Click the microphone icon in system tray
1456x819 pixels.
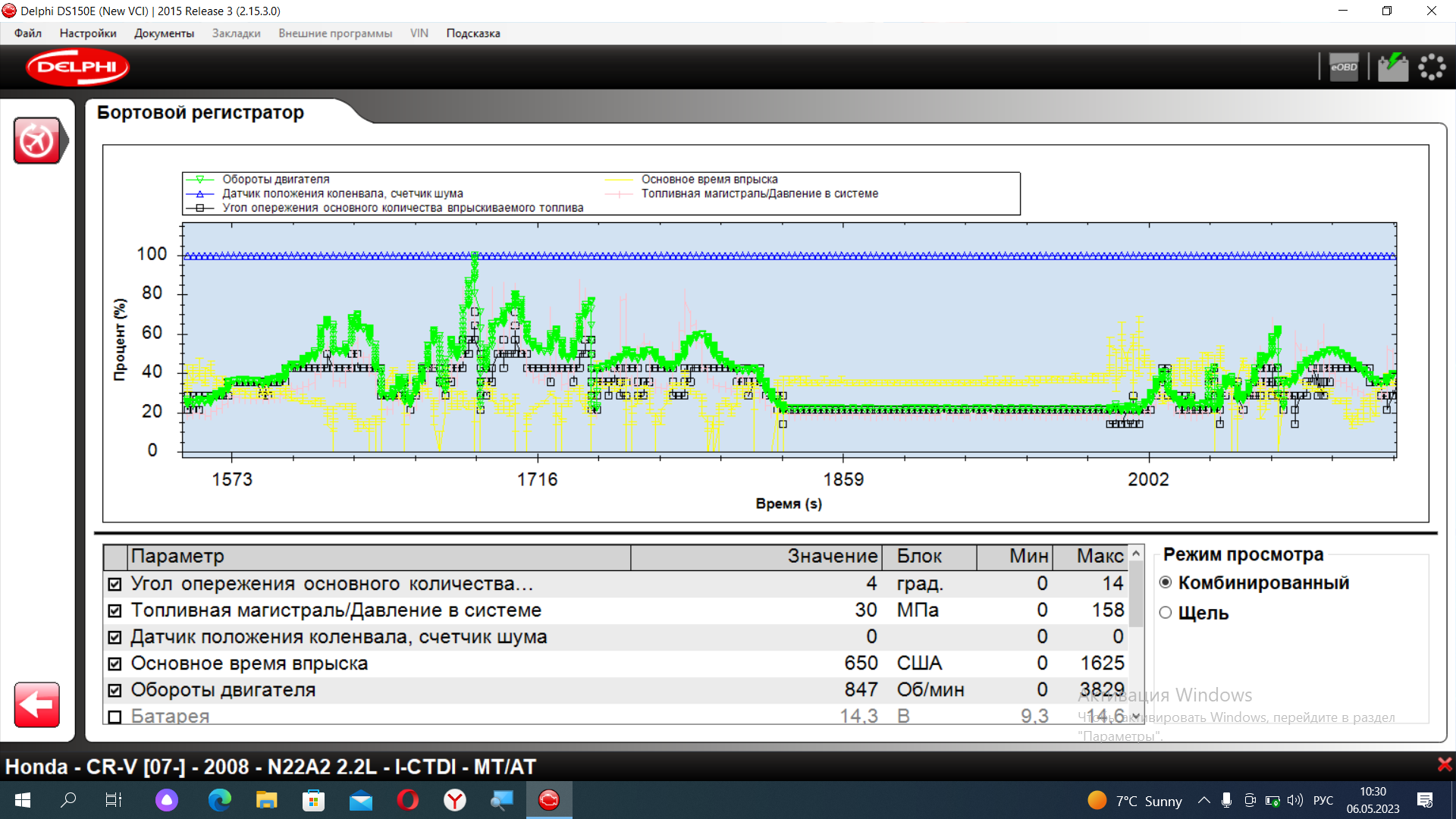click(x=1226, y=800)
